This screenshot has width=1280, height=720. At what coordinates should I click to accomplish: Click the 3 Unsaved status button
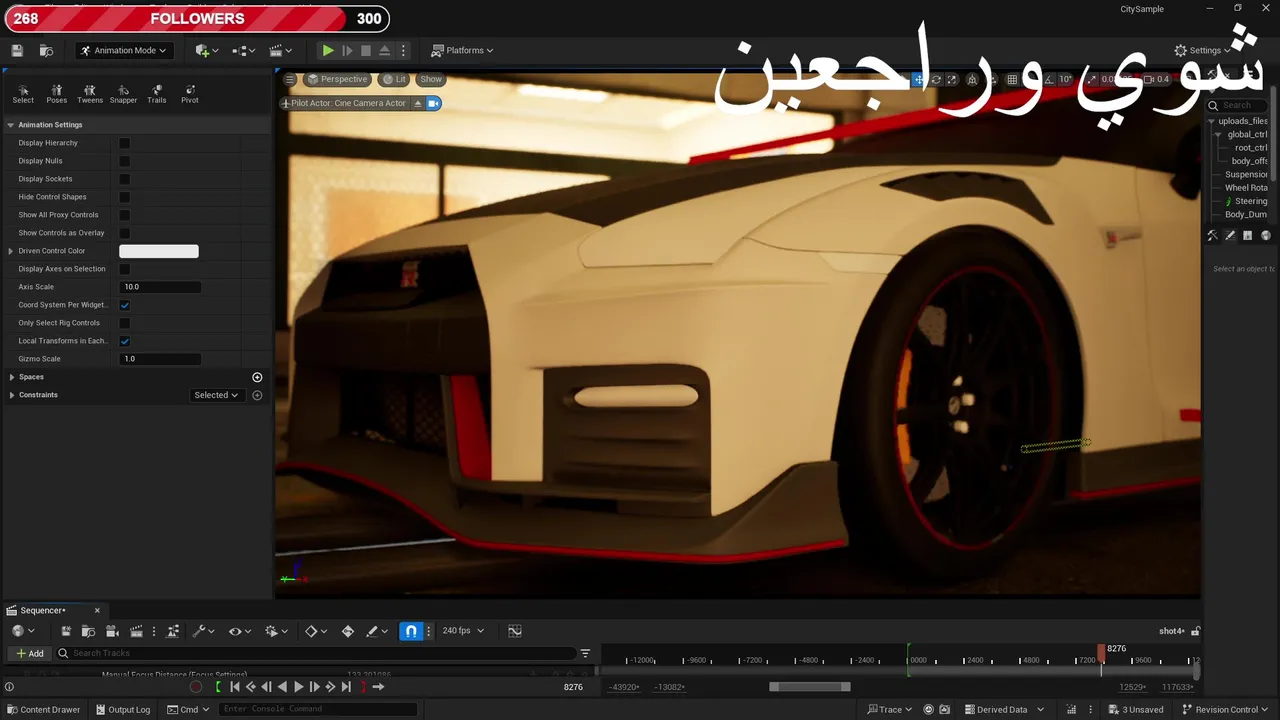(1136, 710)
